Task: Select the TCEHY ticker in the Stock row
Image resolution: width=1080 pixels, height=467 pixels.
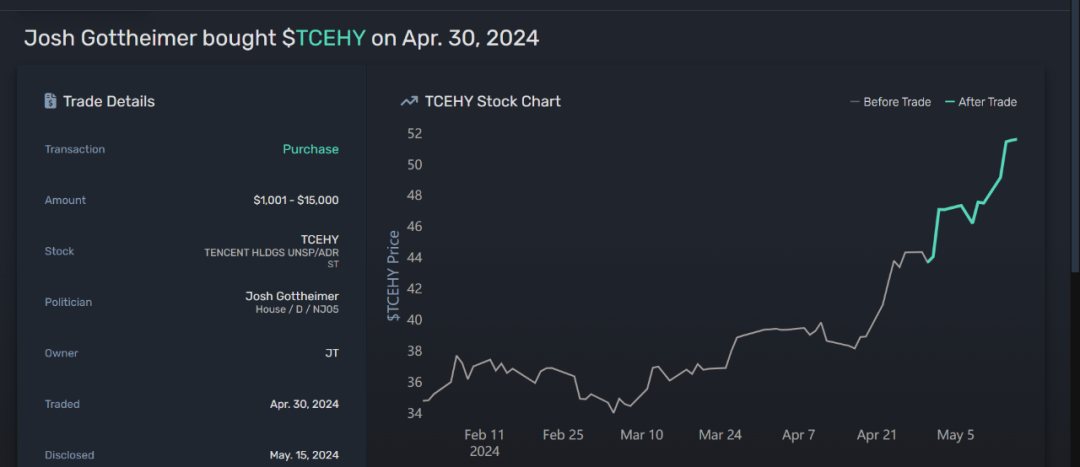Action: click(x=320, y=239)
